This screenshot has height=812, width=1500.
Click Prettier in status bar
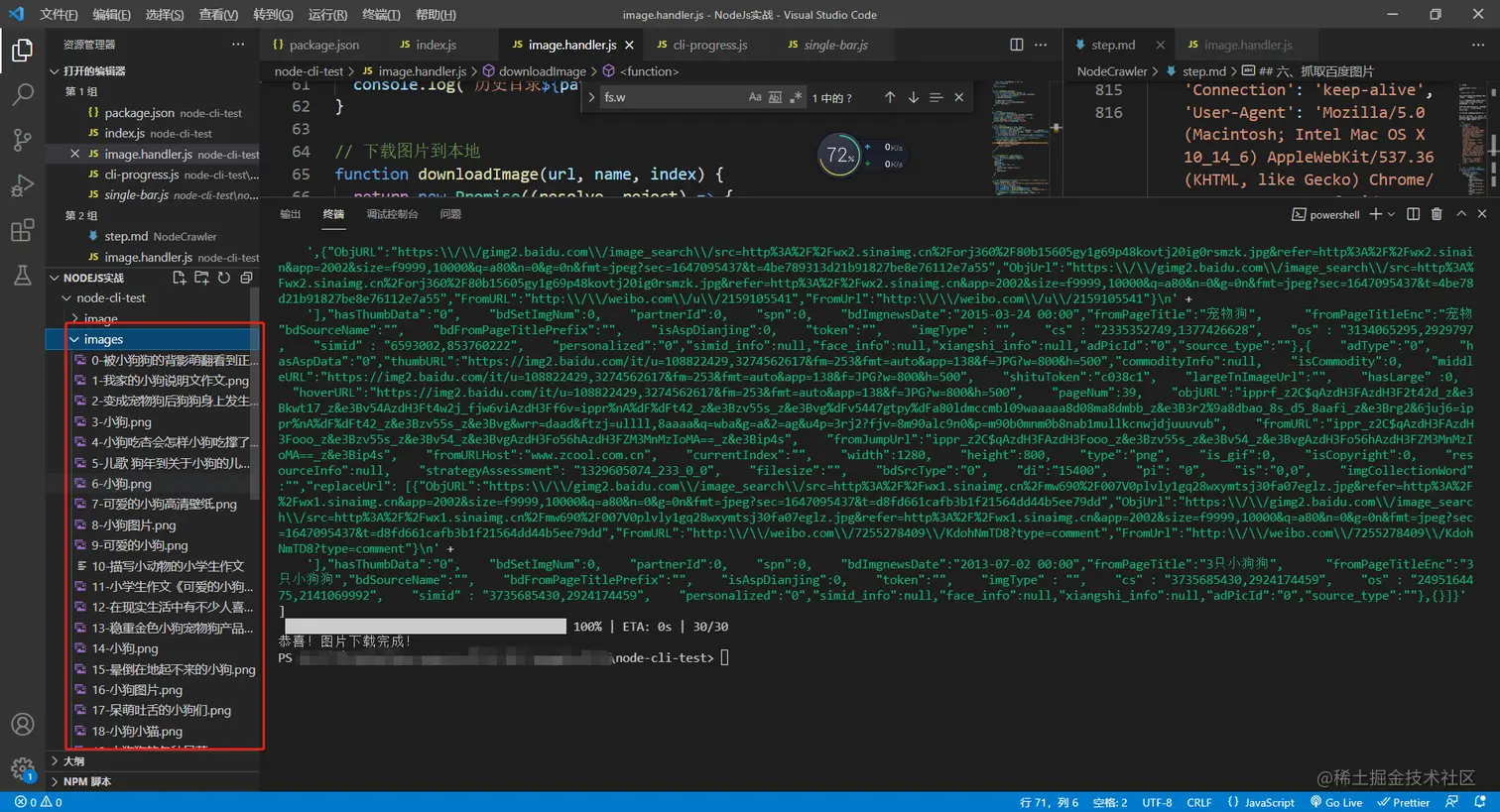1403,802
